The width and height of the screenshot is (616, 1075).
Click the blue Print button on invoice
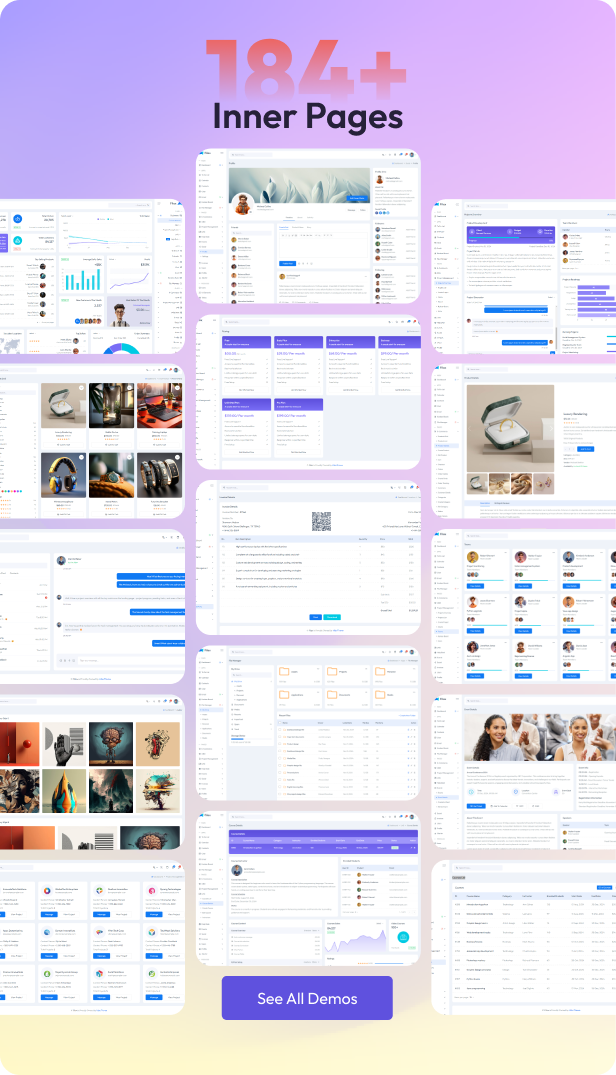(x=315, y=617)
